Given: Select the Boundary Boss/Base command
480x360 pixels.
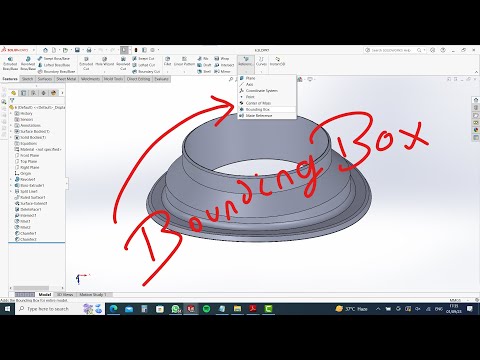Looking at the screenshot, I should pos(56,71).
